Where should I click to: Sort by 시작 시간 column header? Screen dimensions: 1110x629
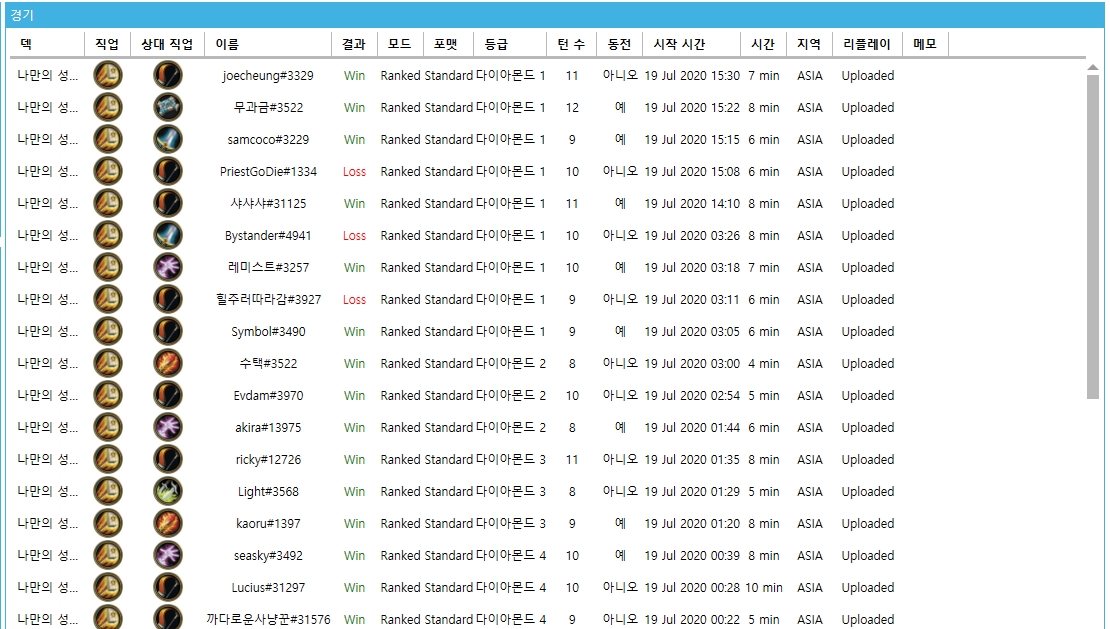tap(691, 44)
